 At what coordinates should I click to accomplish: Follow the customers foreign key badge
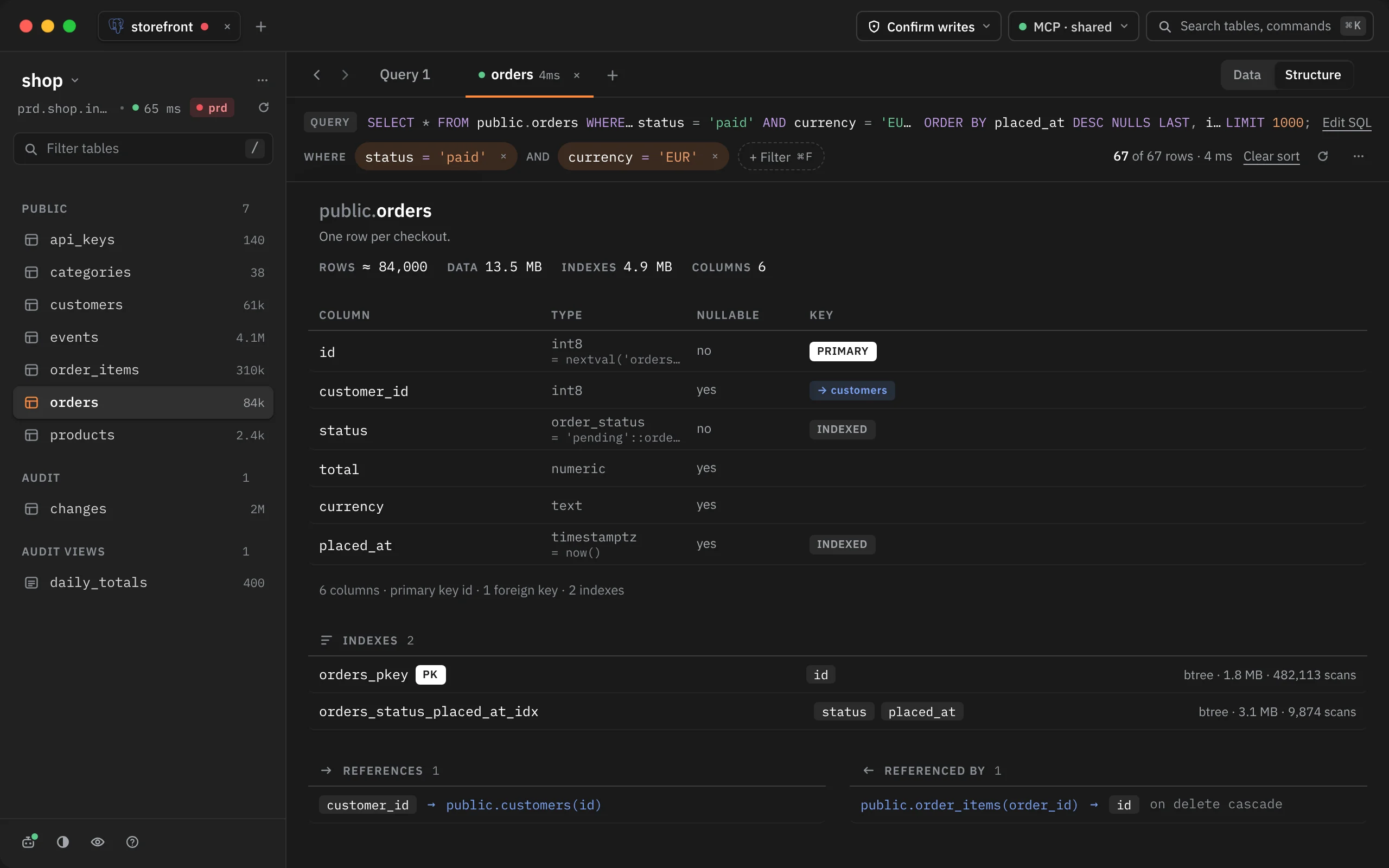(x=852, y=391)
